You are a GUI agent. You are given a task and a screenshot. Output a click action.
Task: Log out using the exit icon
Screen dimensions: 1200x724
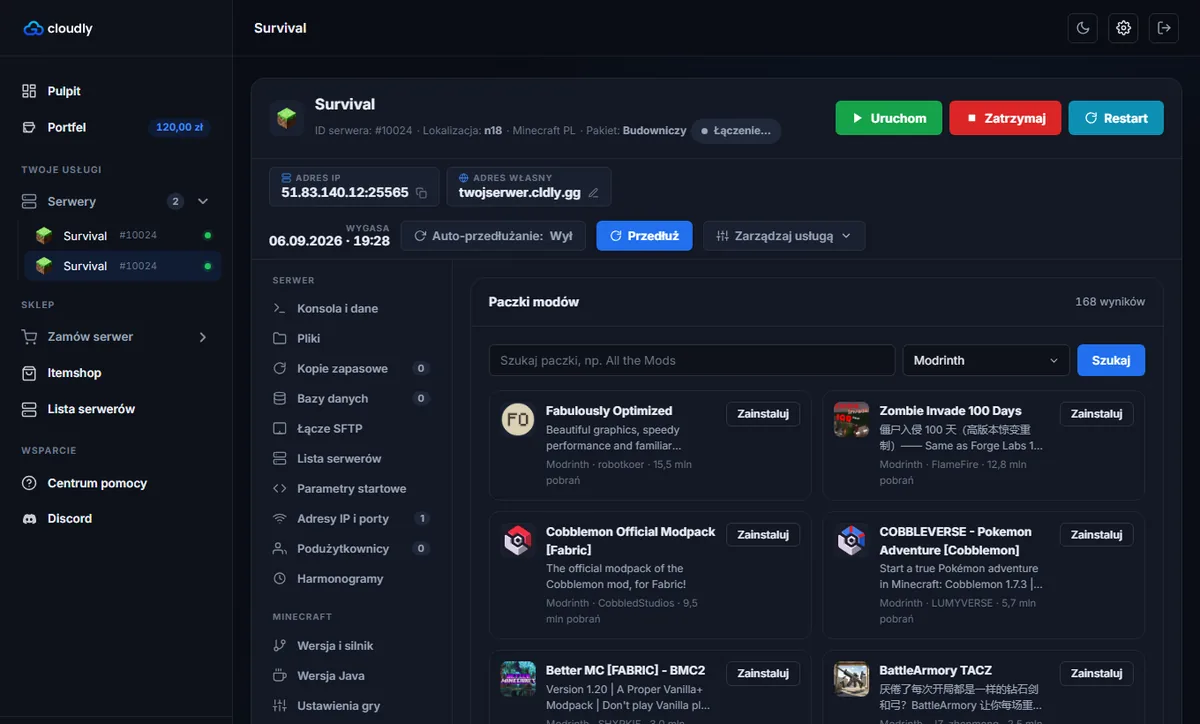1164,28
